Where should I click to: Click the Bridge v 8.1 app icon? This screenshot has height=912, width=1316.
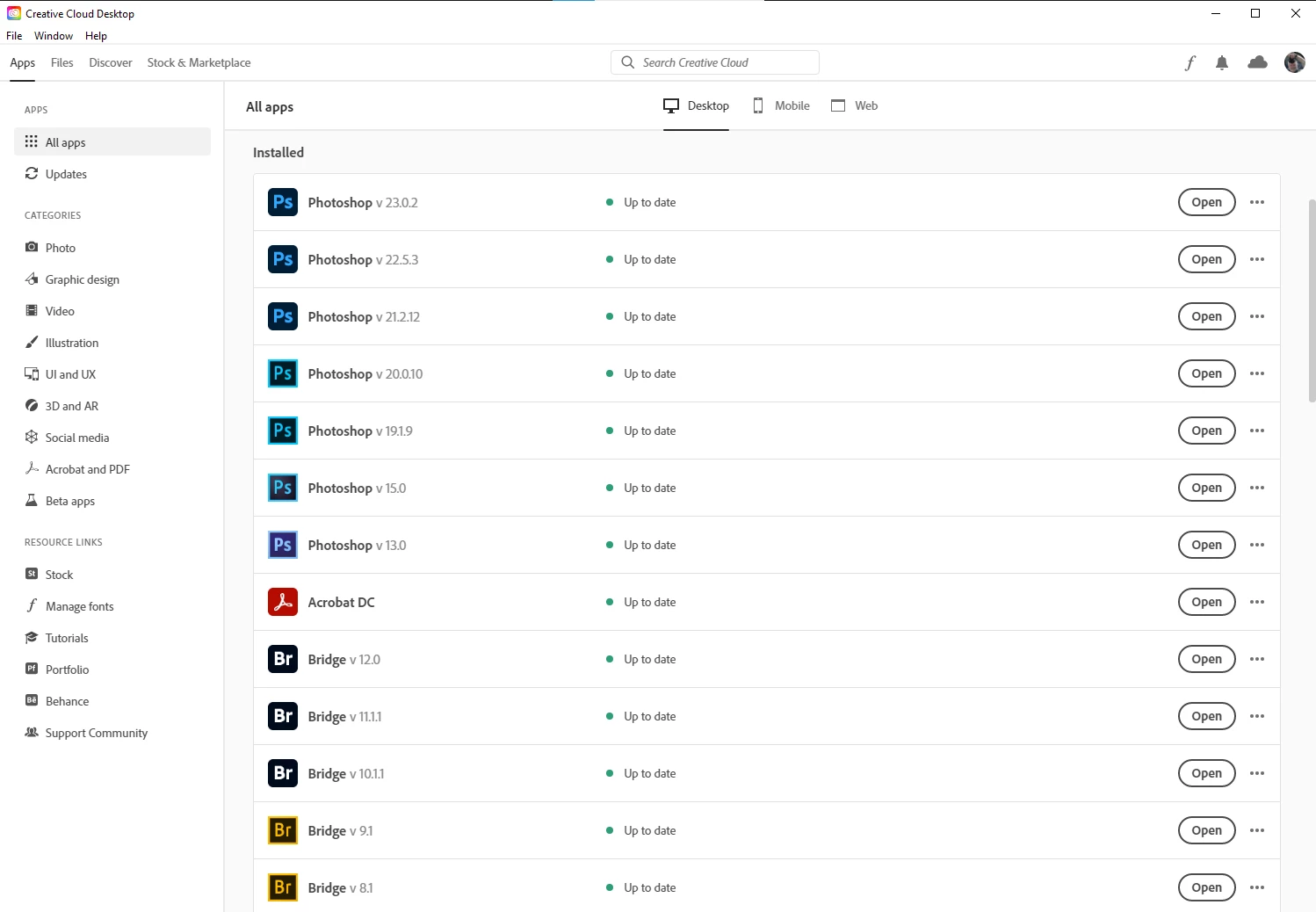tap(283, 887)
